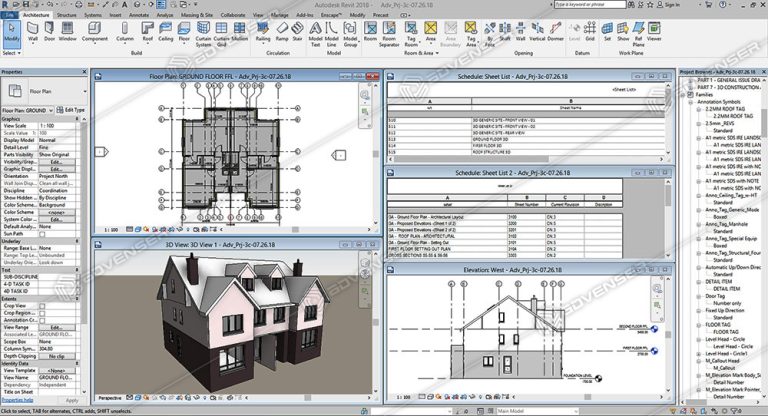Viewport: 768px width, 416px height.
Task: Select the Railing tool
Action: [x=263, y=31]
